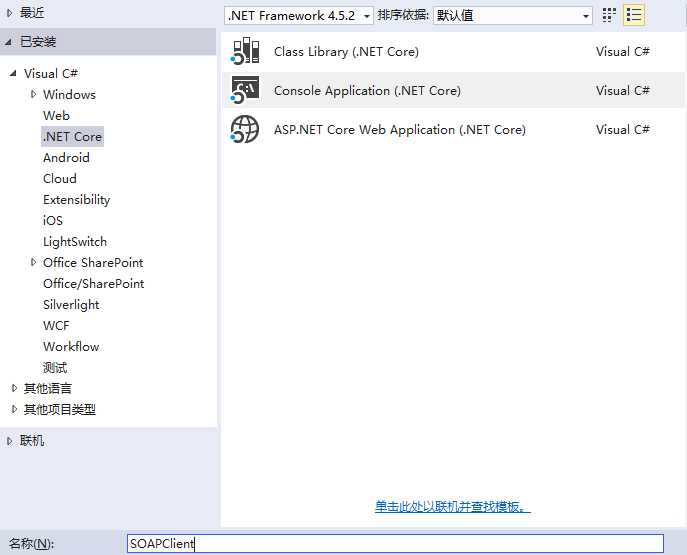Choose Console Application (.NET Core) template name

(x=367, y=91)
